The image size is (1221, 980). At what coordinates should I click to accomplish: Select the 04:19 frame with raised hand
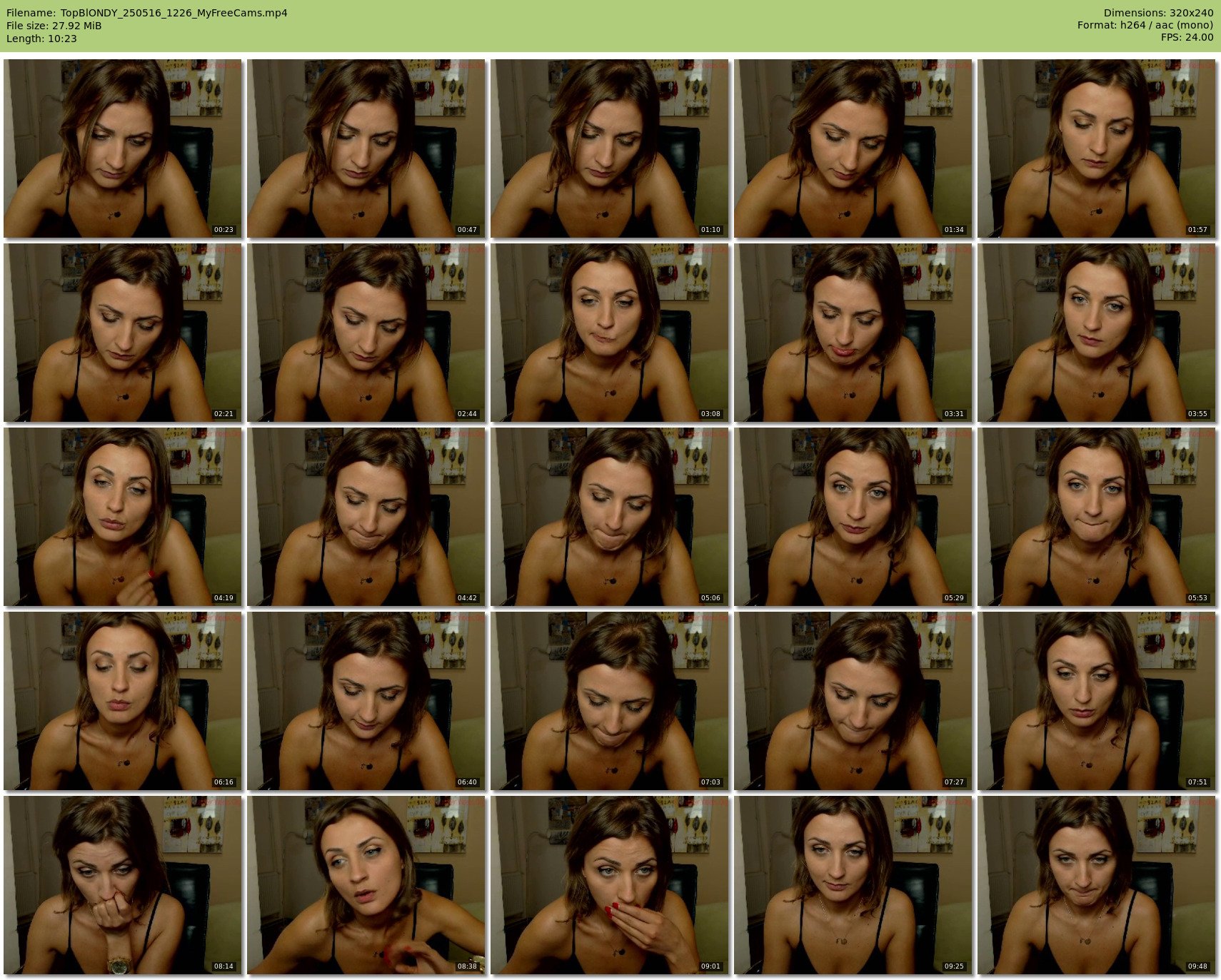click(x=123, y=517)
